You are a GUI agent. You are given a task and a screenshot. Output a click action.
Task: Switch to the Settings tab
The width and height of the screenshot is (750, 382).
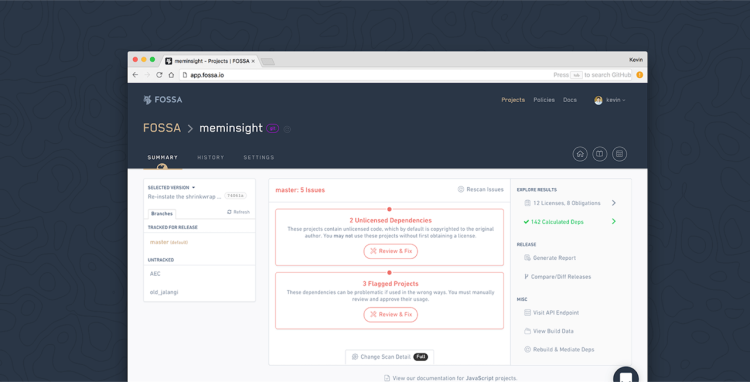pyautogui.click(x=259, y=157)
